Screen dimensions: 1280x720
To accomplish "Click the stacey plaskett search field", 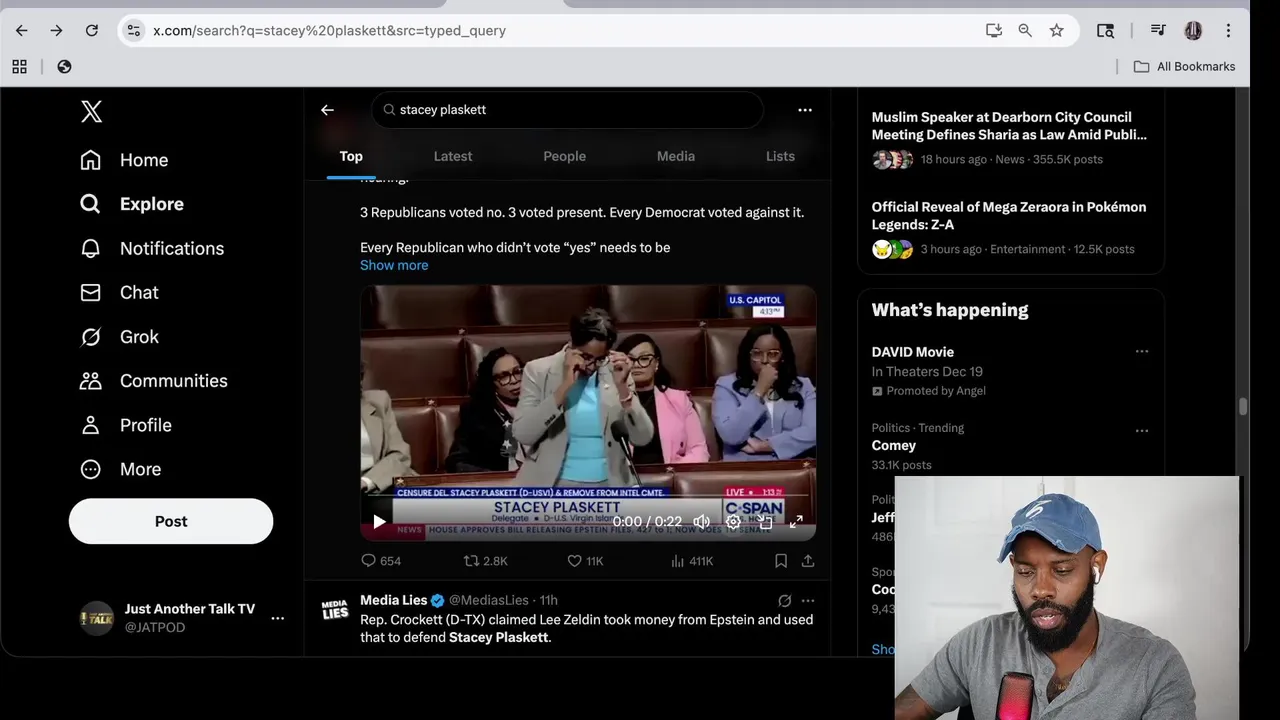I will click(567, 110).
